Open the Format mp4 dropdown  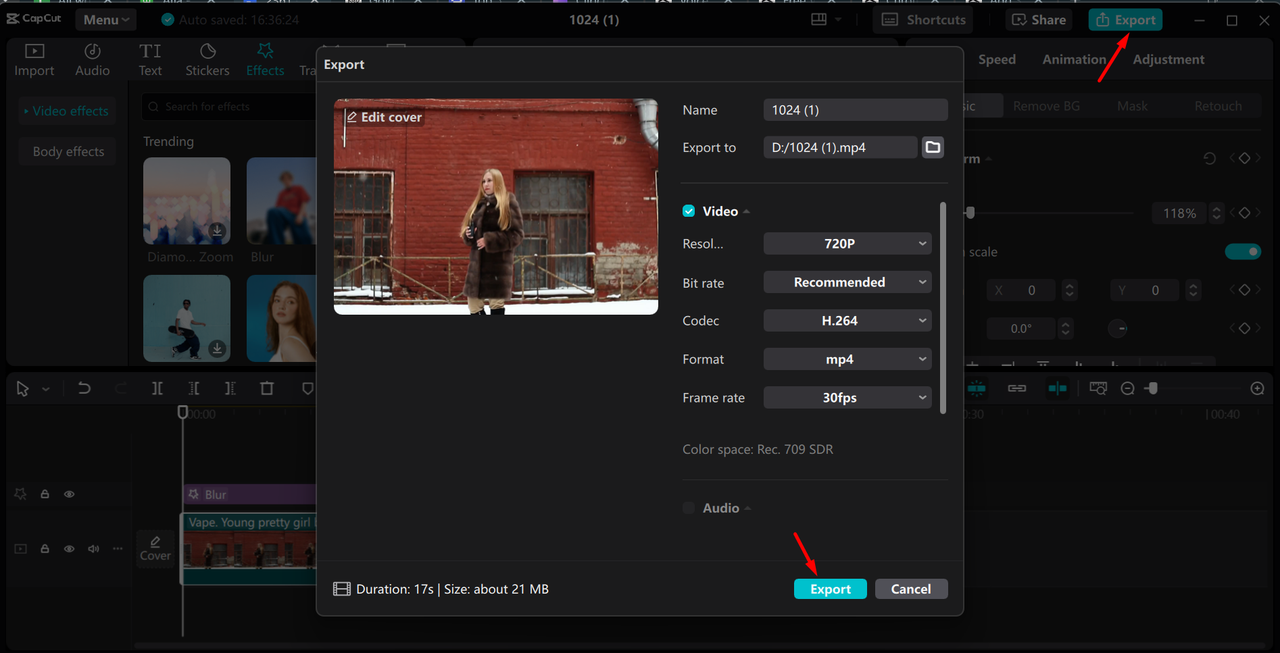point(847,359)
